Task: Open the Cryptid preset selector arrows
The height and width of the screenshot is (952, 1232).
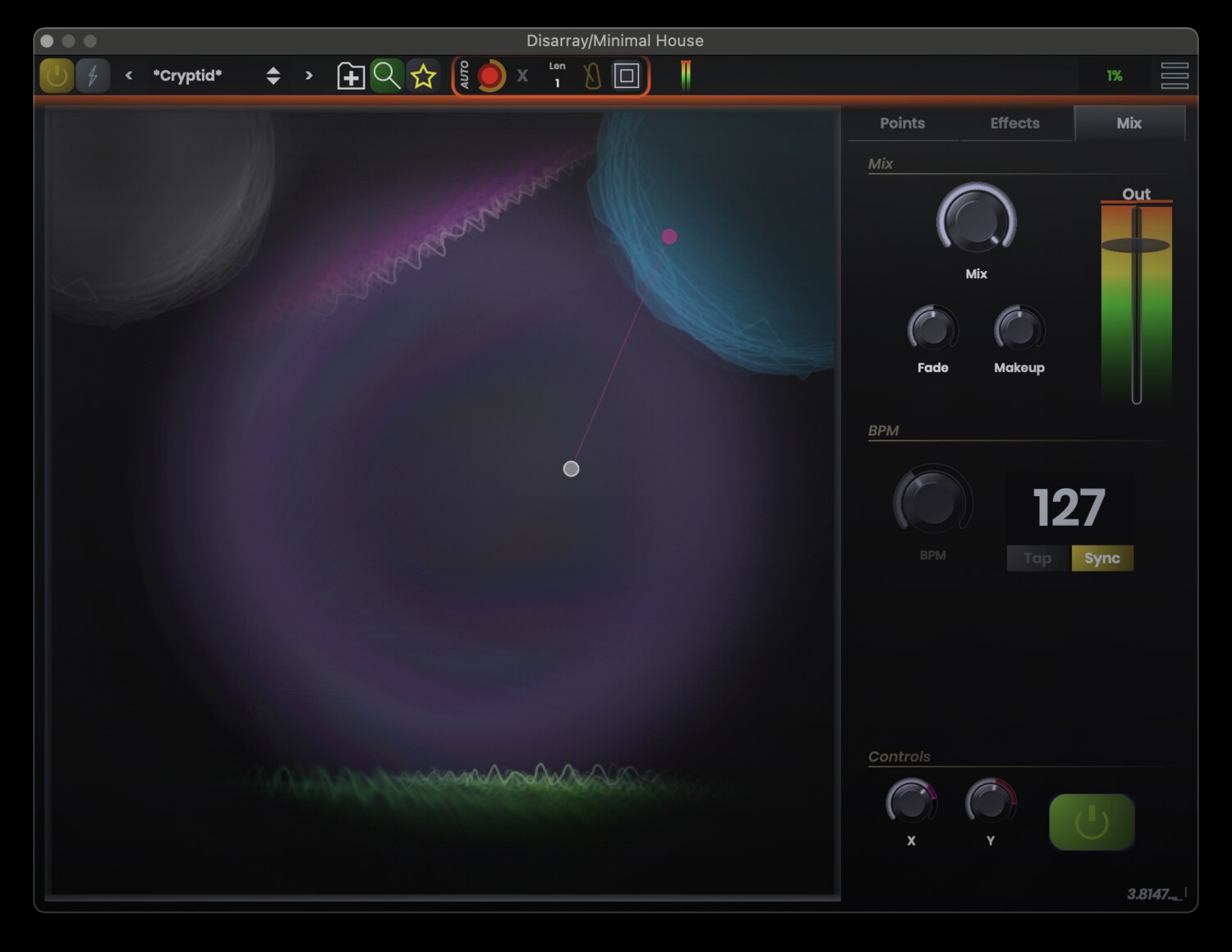Action: tap(273, 76)
